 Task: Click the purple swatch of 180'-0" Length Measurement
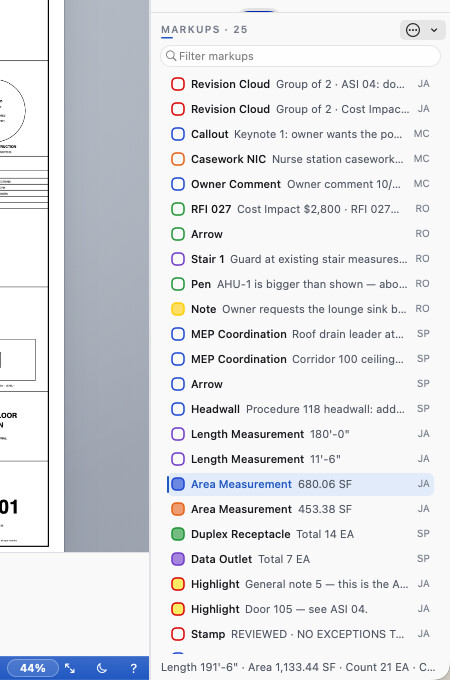pos(178,434)
